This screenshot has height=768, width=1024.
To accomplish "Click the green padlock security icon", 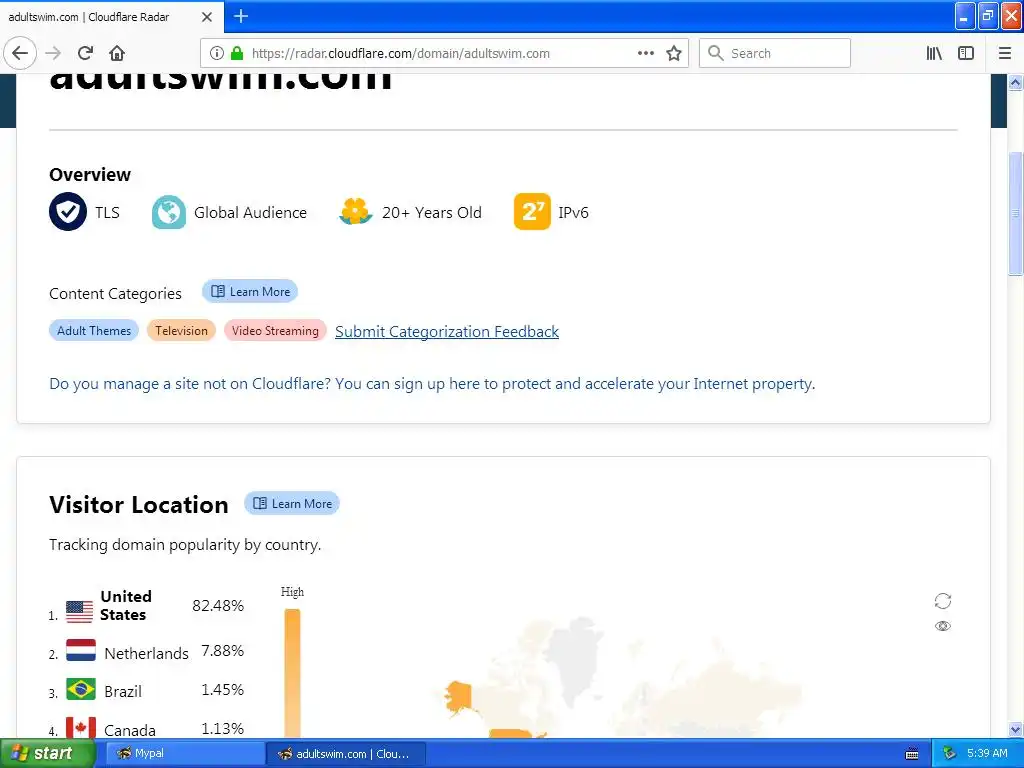I will (x=237, y=53).
